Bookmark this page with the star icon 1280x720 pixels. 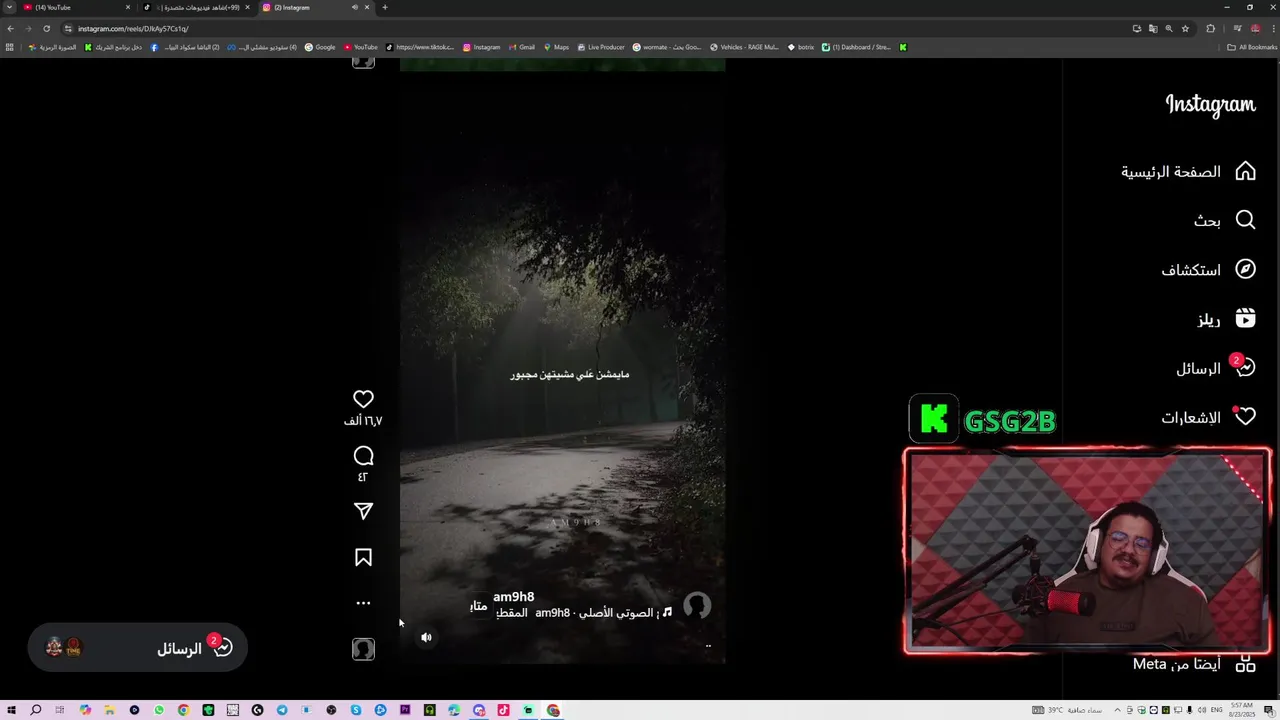tap(1185, 29)
